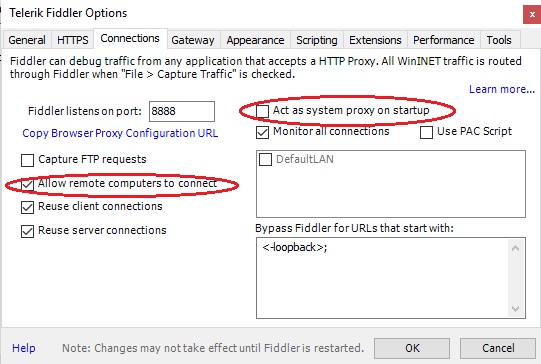Viewport: 541px width, 364px height.
Task: Enable Use PAC Script checkbox
Action: (426, 132)
